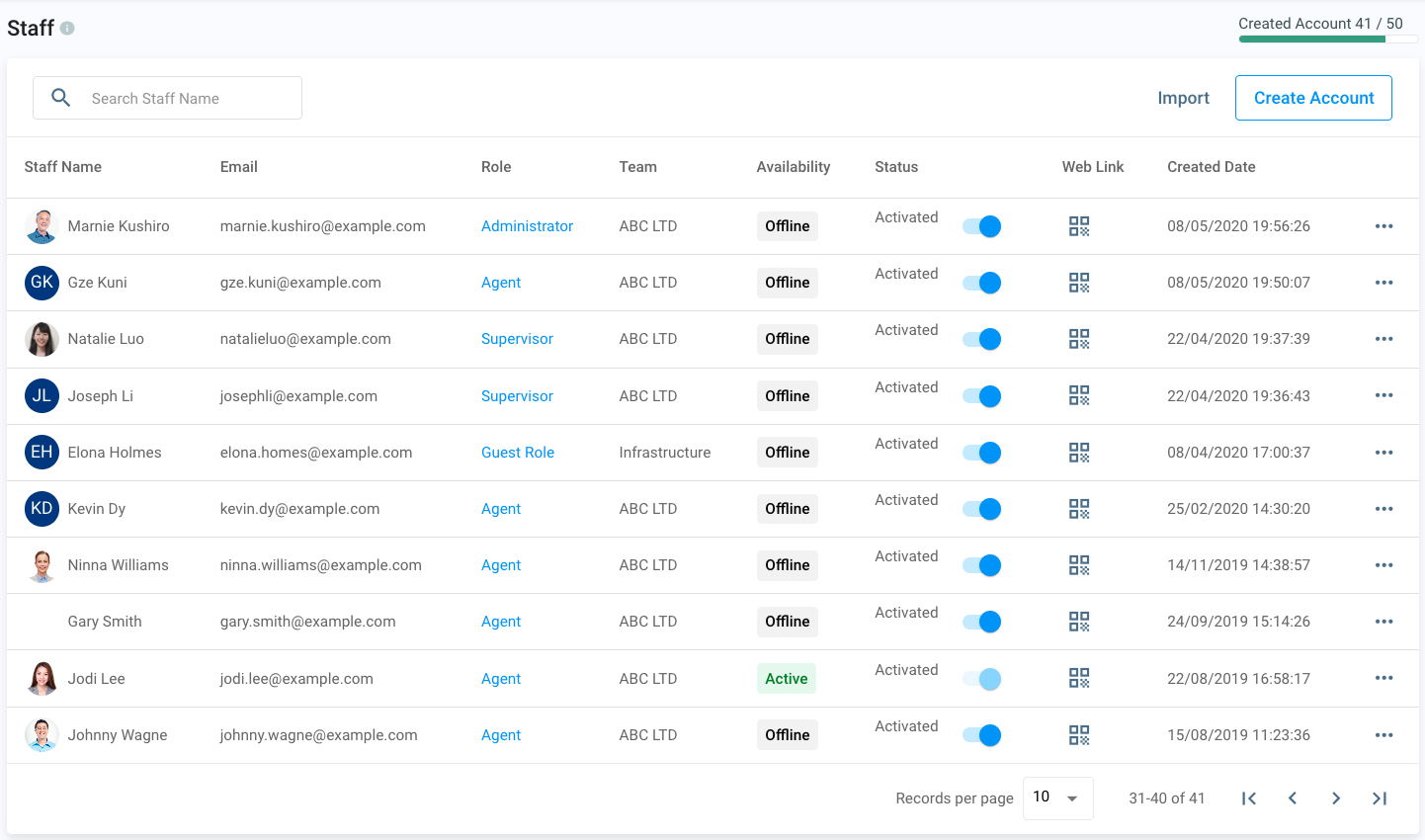Click Natalie Luo's profile photo

coord(42,339)
